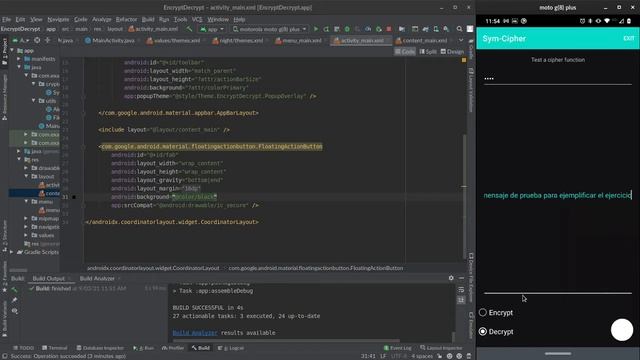Tap the password field in emulator
Screen dimensions: 640x360
click(558, 78)
